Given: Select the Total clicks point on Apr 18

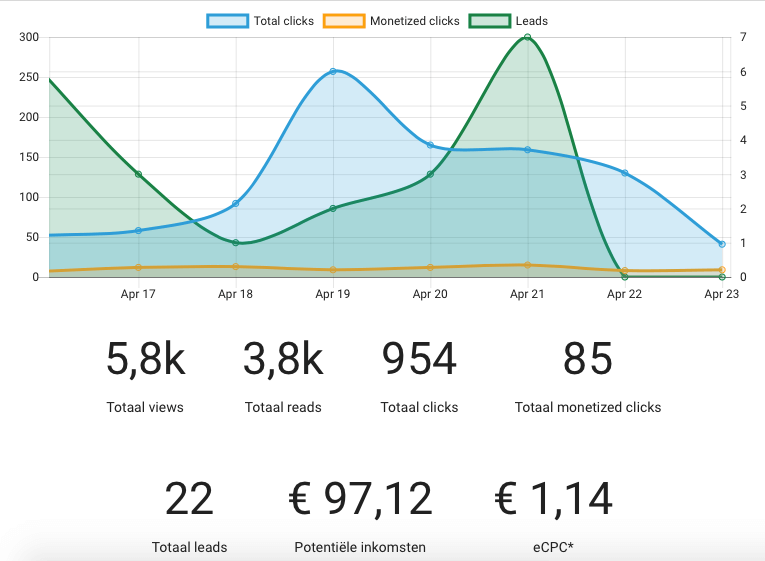Looking at the screenshot, I should click(x=236, y=203).
